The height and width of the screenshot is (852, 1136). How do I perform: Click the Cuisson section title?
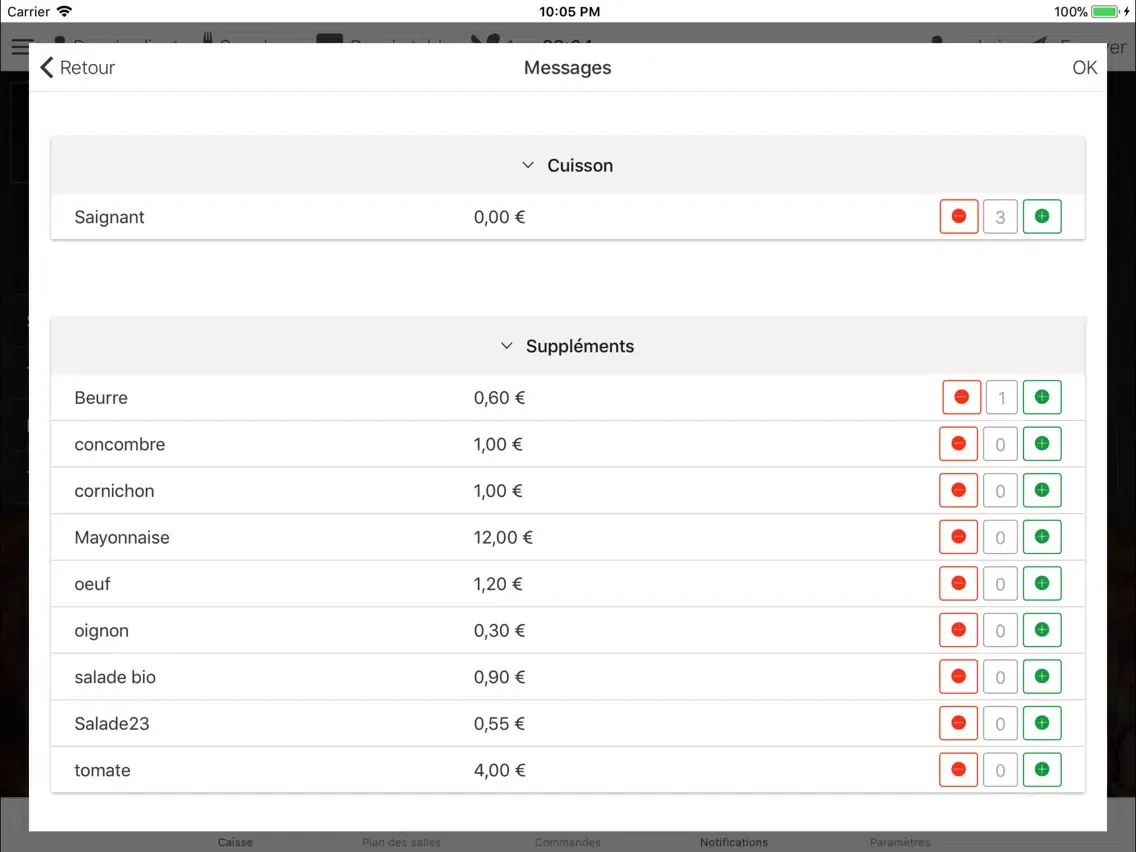[x=580, y=165]
